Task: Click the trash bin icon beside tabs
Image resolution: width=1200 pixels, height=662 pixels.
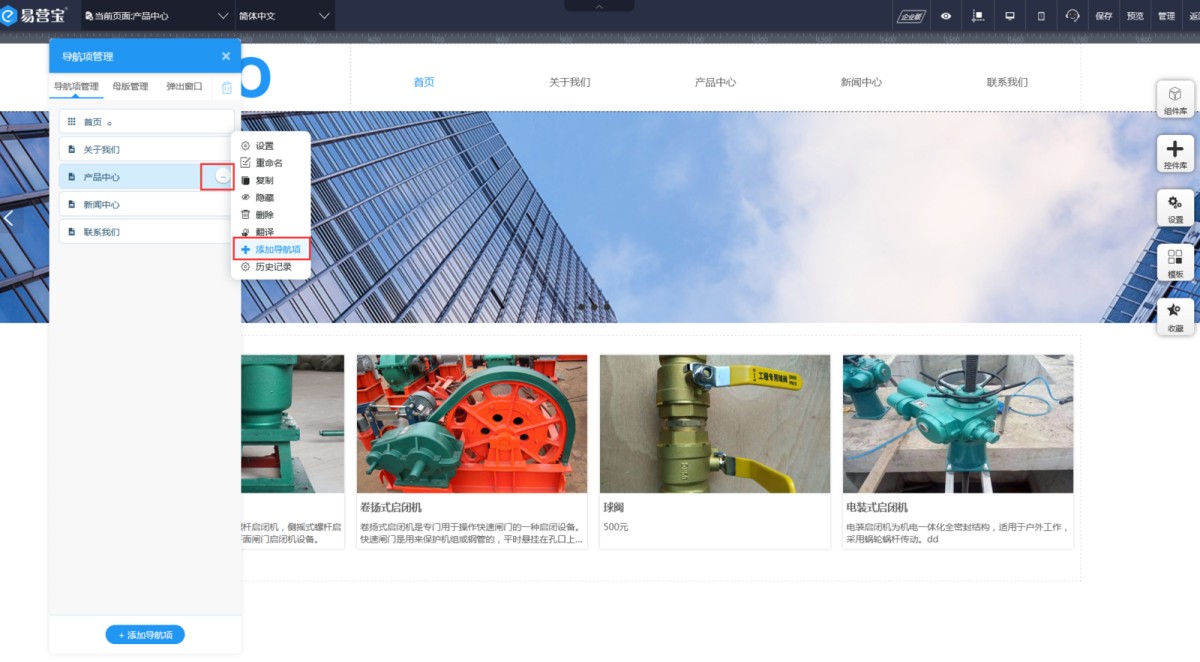Action: (x=227, y=87)
